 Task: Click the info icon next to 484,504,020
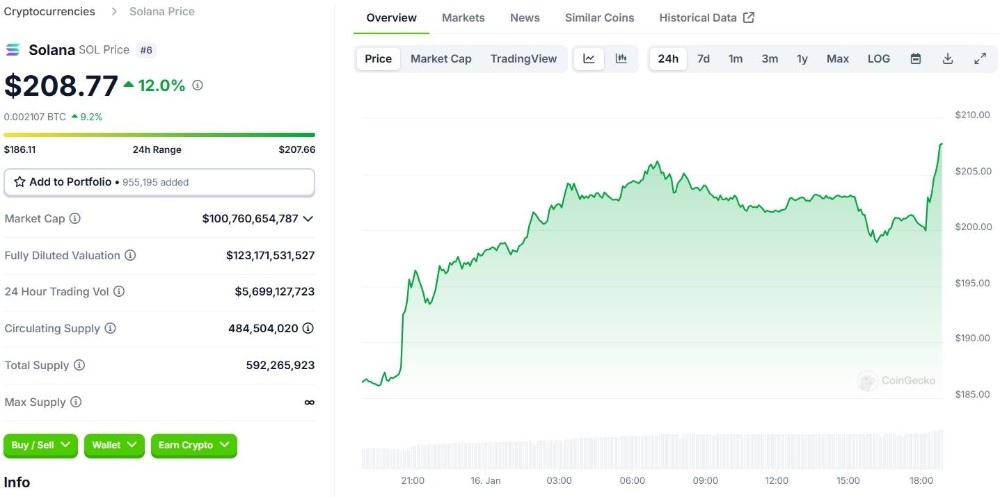pos(308,328)
